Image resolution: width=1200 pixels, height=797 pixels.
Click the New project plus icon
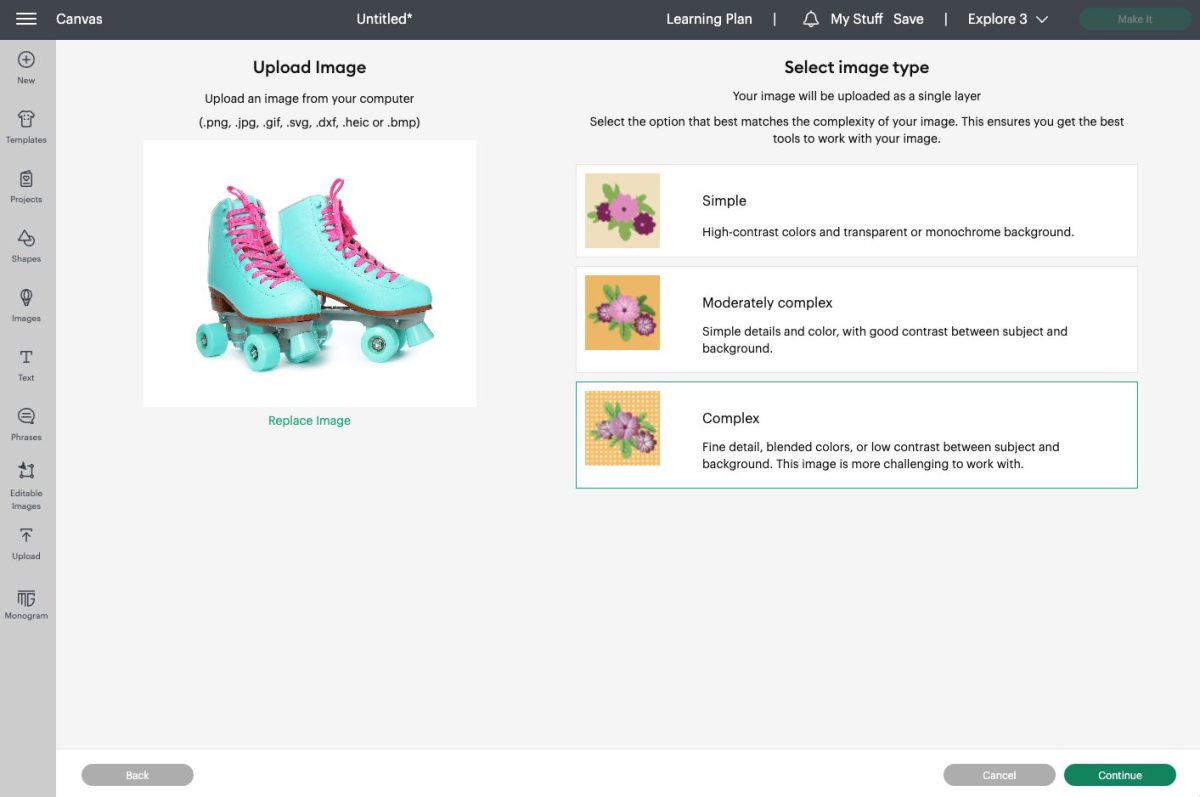[26, 60]
